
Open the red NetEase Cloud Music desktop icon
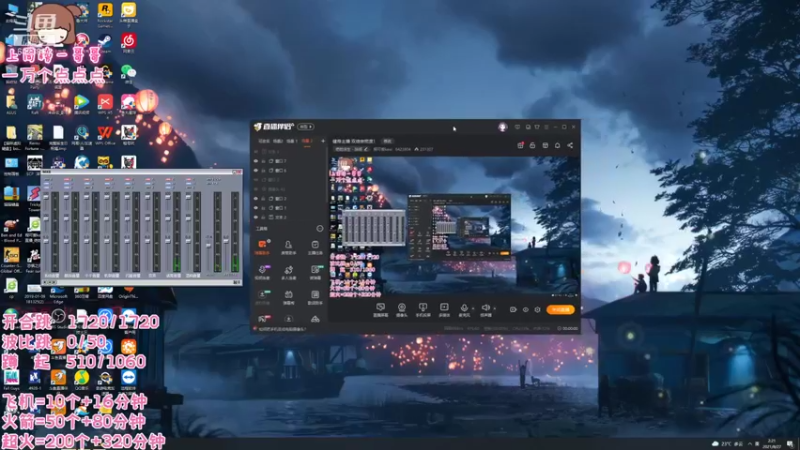click(129, 43)
